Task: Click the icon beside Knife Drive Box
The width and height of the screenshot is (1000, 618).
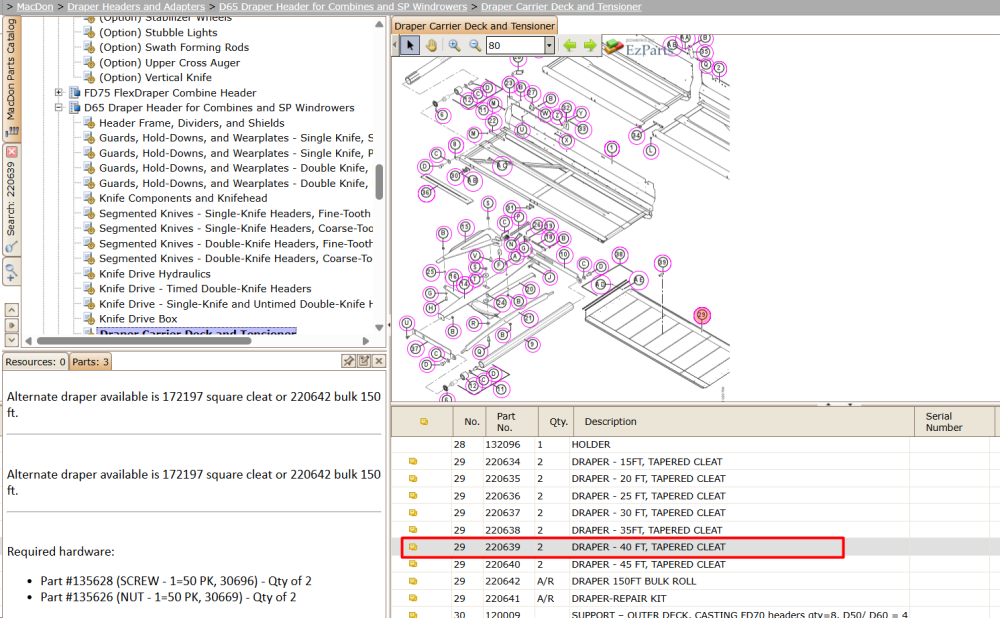Action: (x=89, y=319)
